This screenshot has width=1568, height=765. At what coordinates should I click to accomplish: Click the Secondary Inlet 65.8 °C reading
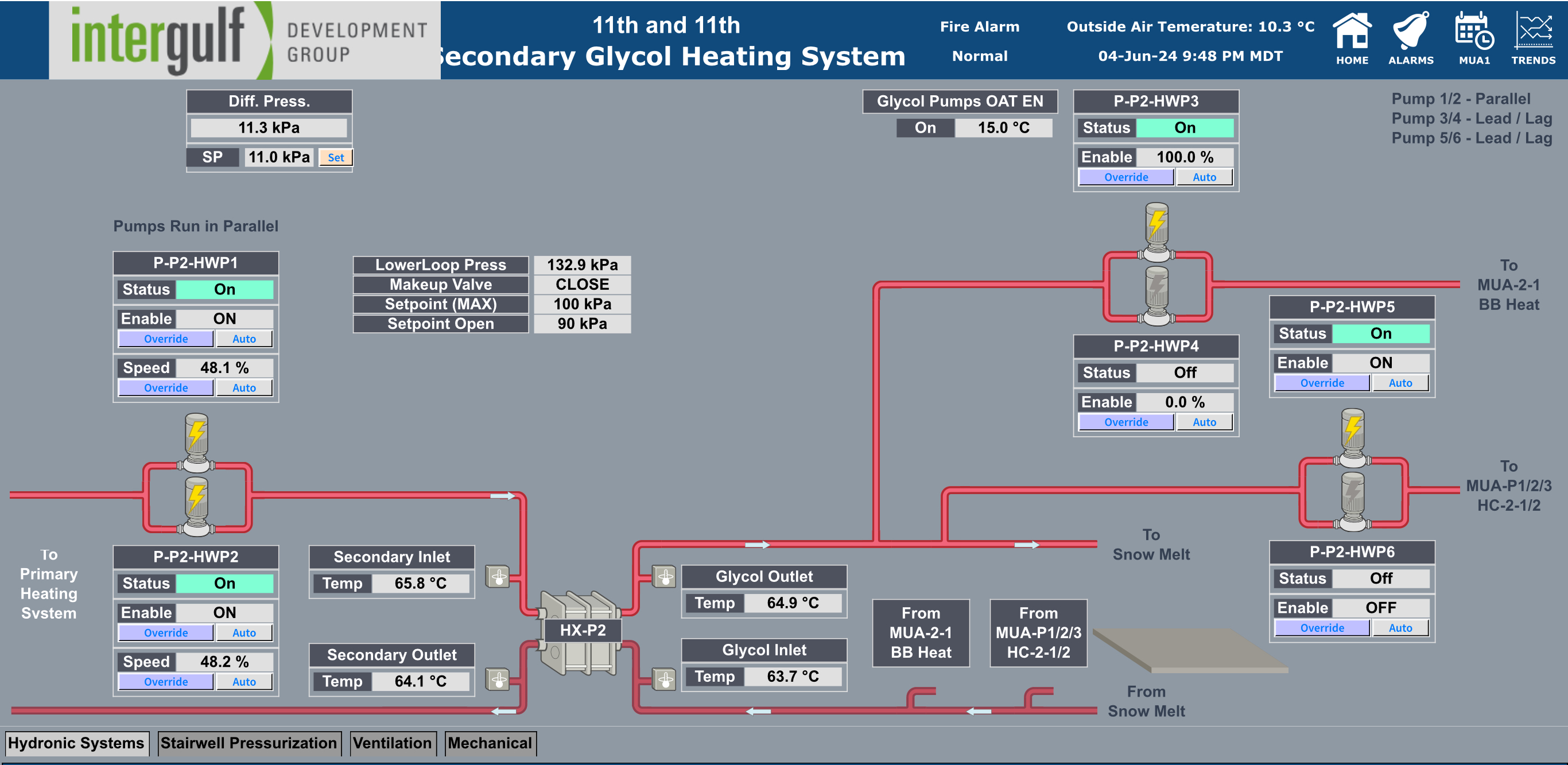(421, 583)
